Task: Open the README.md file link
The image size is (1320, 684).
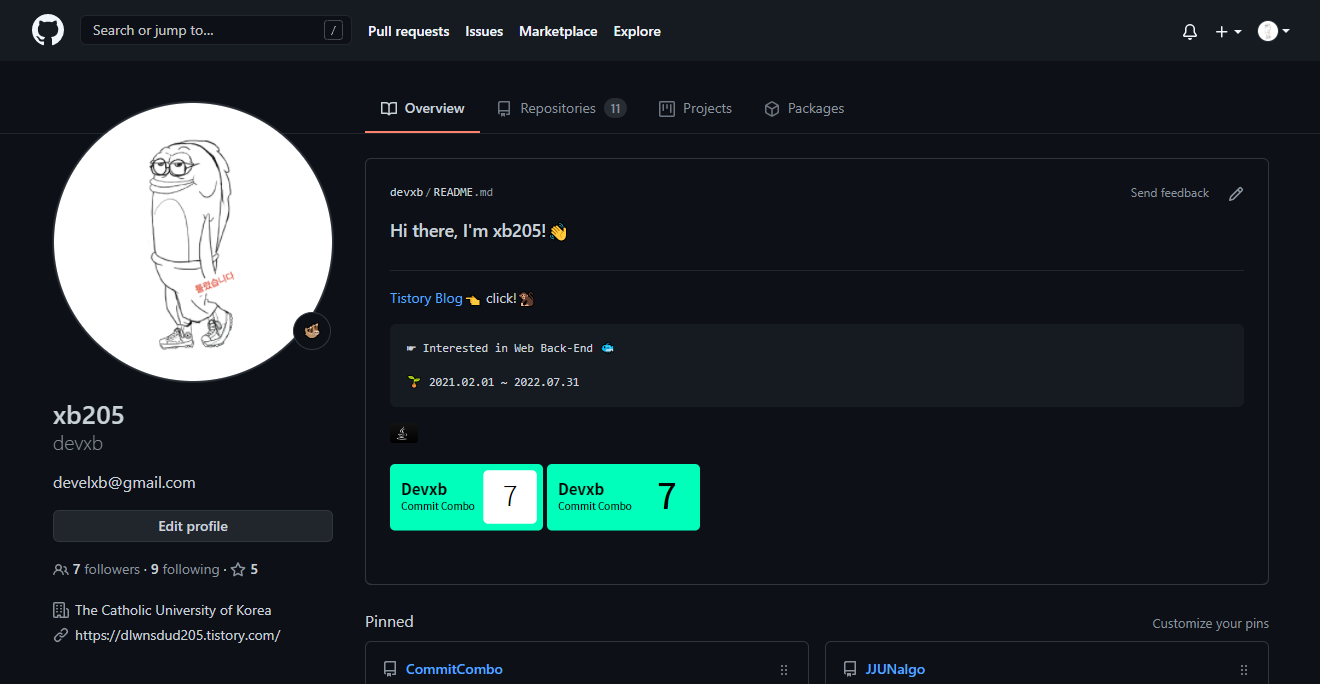Action: 463,192
